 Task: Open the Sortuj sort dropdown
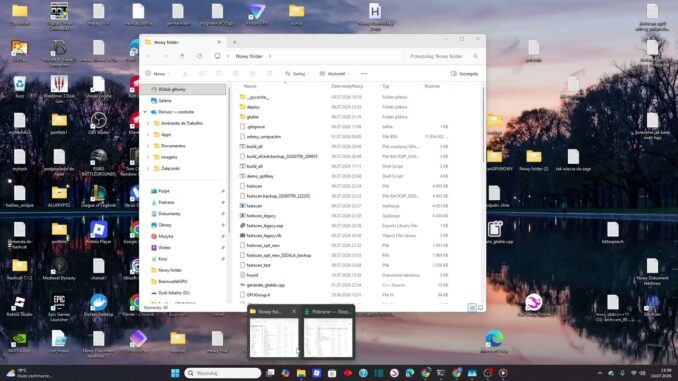click(x=297, y=74)
